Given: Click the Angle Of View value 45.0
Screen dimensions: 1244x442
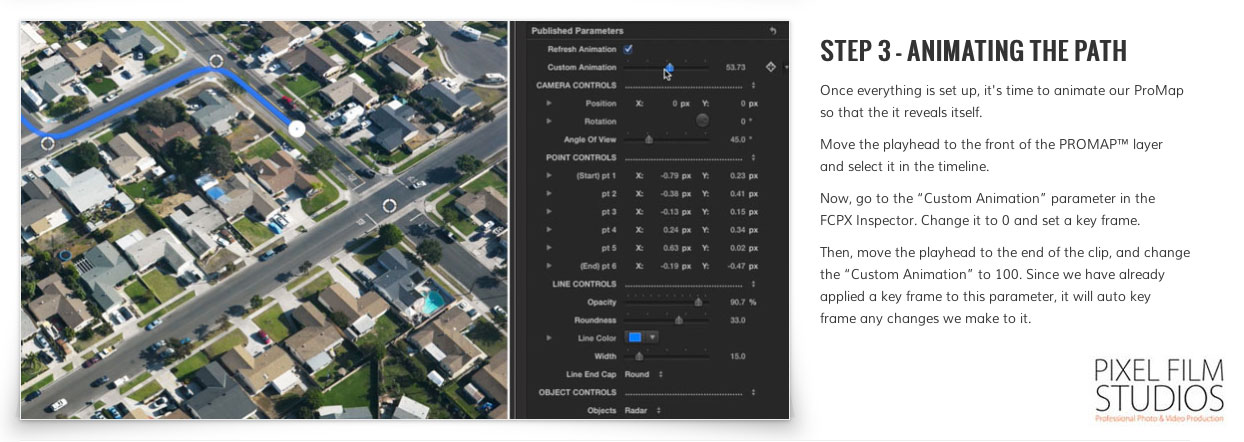Looking at the screenshot, I should click(x=738, y=140).
